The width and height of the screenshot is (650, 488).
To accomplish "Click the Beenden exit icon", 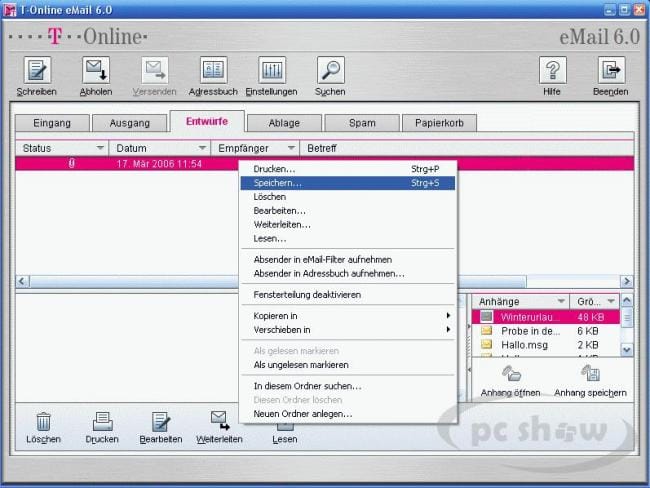I will 611,70.
